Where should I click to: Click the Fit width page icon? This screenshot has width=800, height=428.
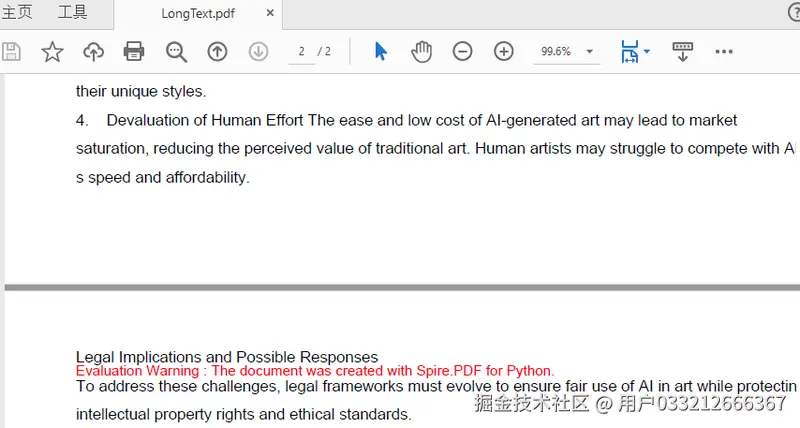[630, 52]
